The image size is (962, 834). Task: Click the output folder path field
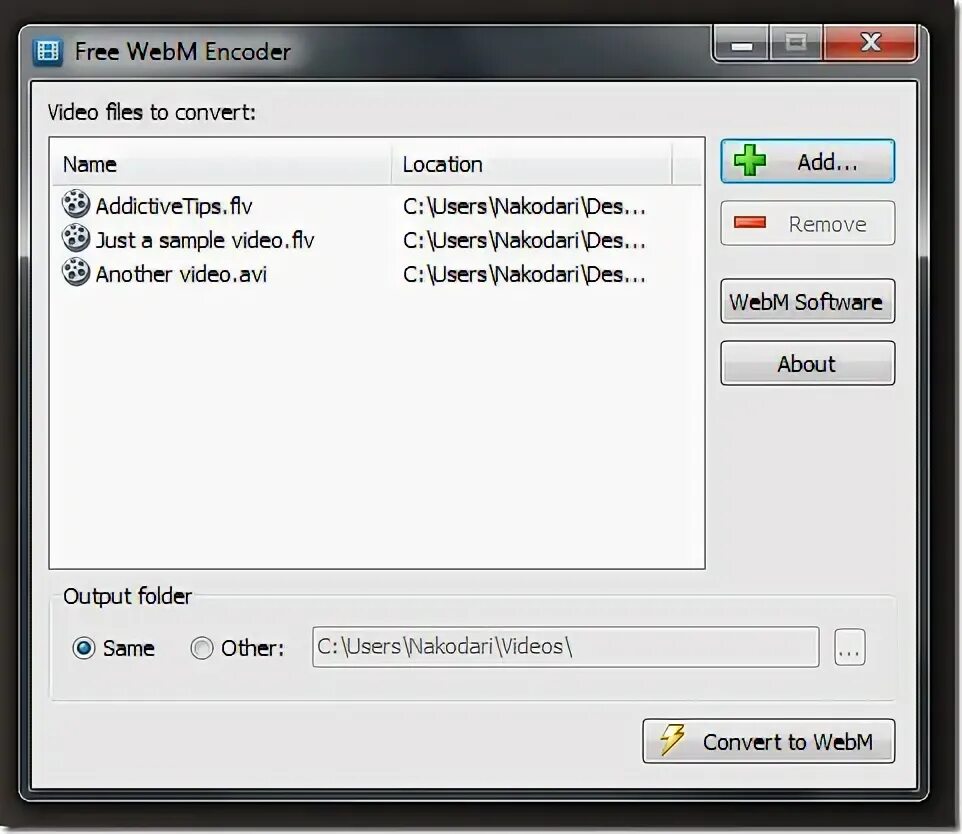[566, 647]
